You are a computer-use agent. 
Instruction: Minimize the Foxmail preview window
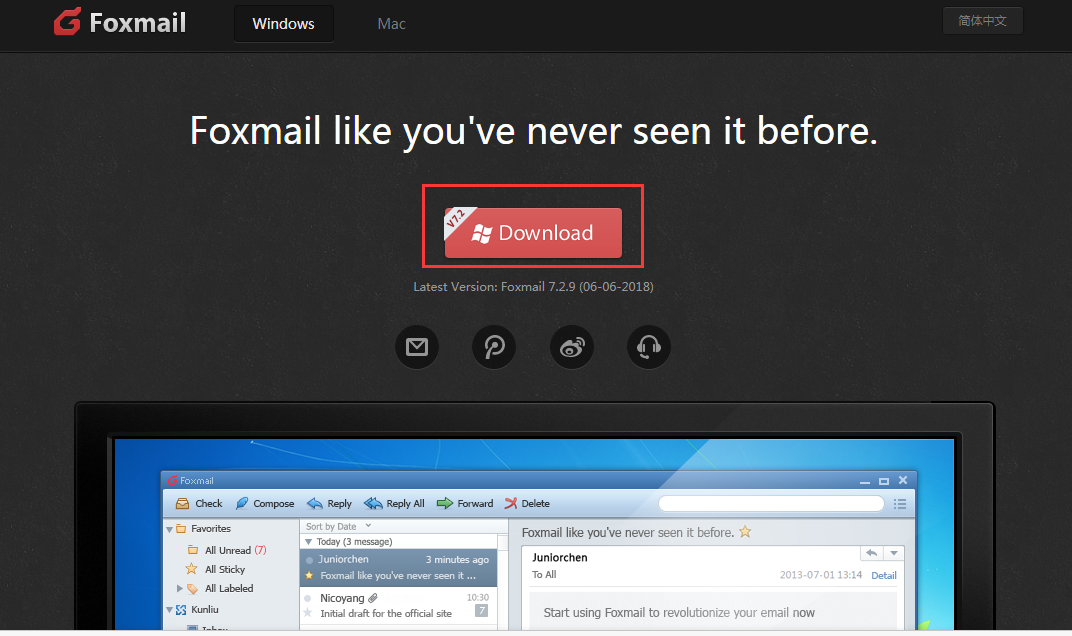coord(865,481)
